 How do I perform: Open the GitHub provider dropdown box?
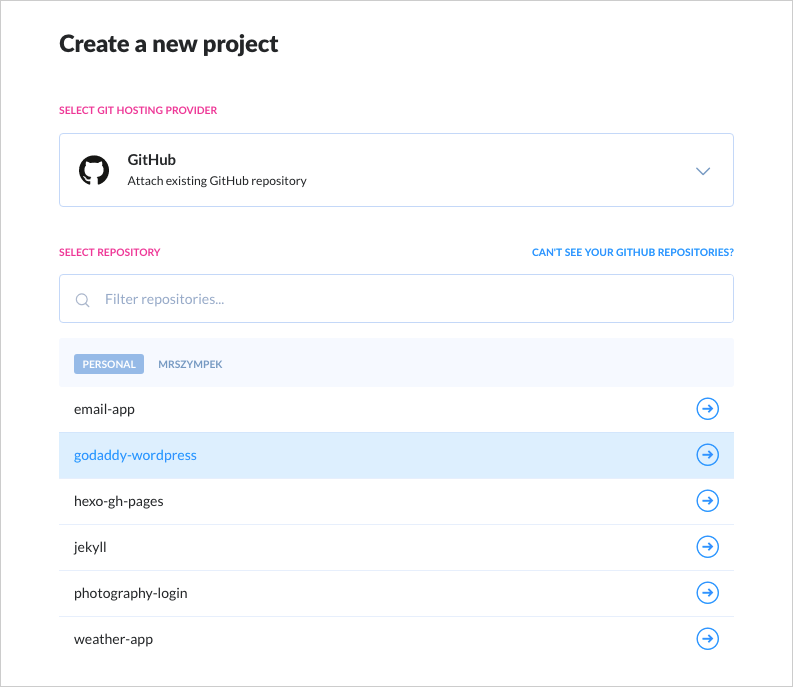(396, 170)
